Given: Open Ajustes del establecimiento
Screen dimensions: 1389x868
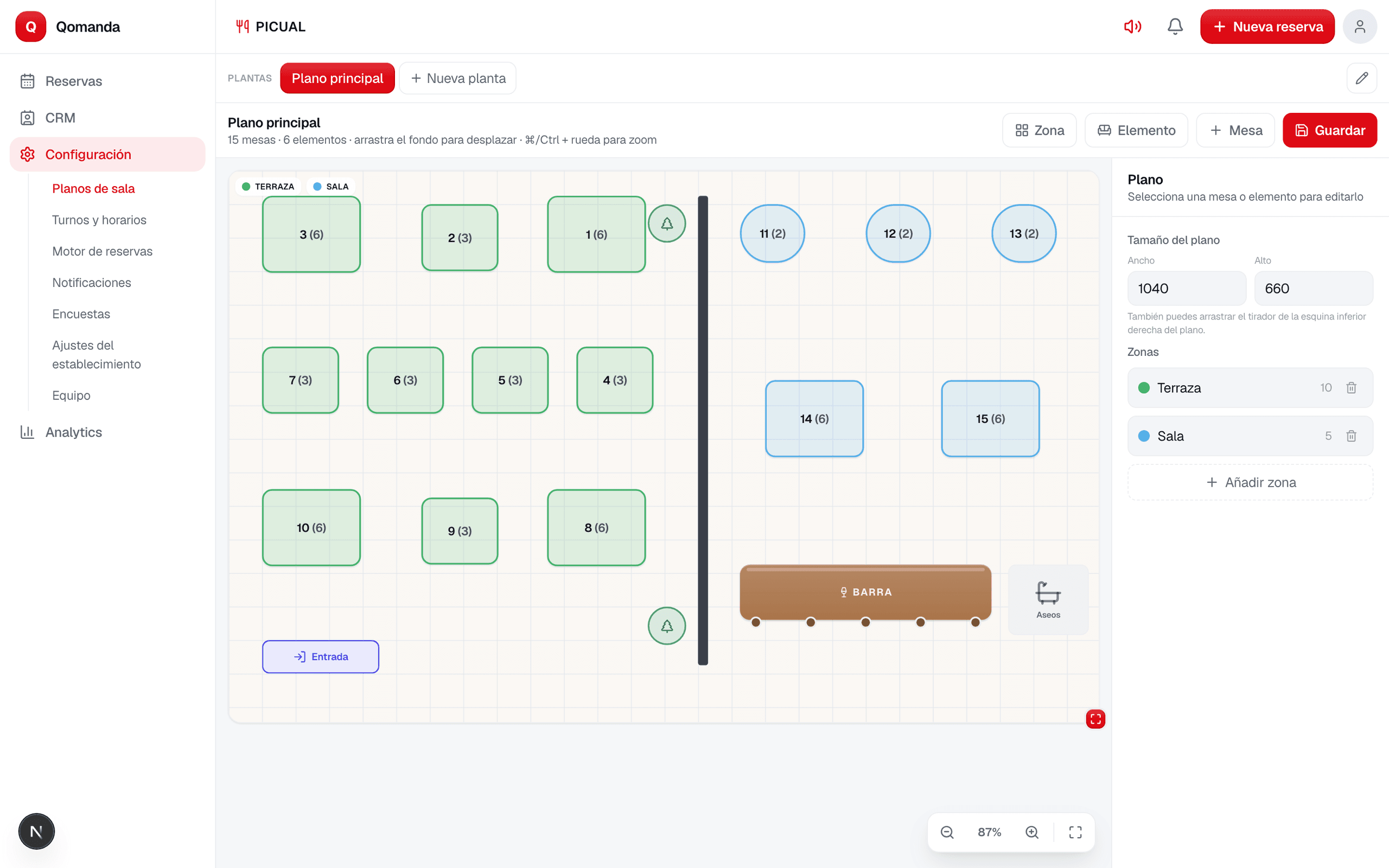Looking at the screenshot, I should pyautogui.click(x=97, y=355).
